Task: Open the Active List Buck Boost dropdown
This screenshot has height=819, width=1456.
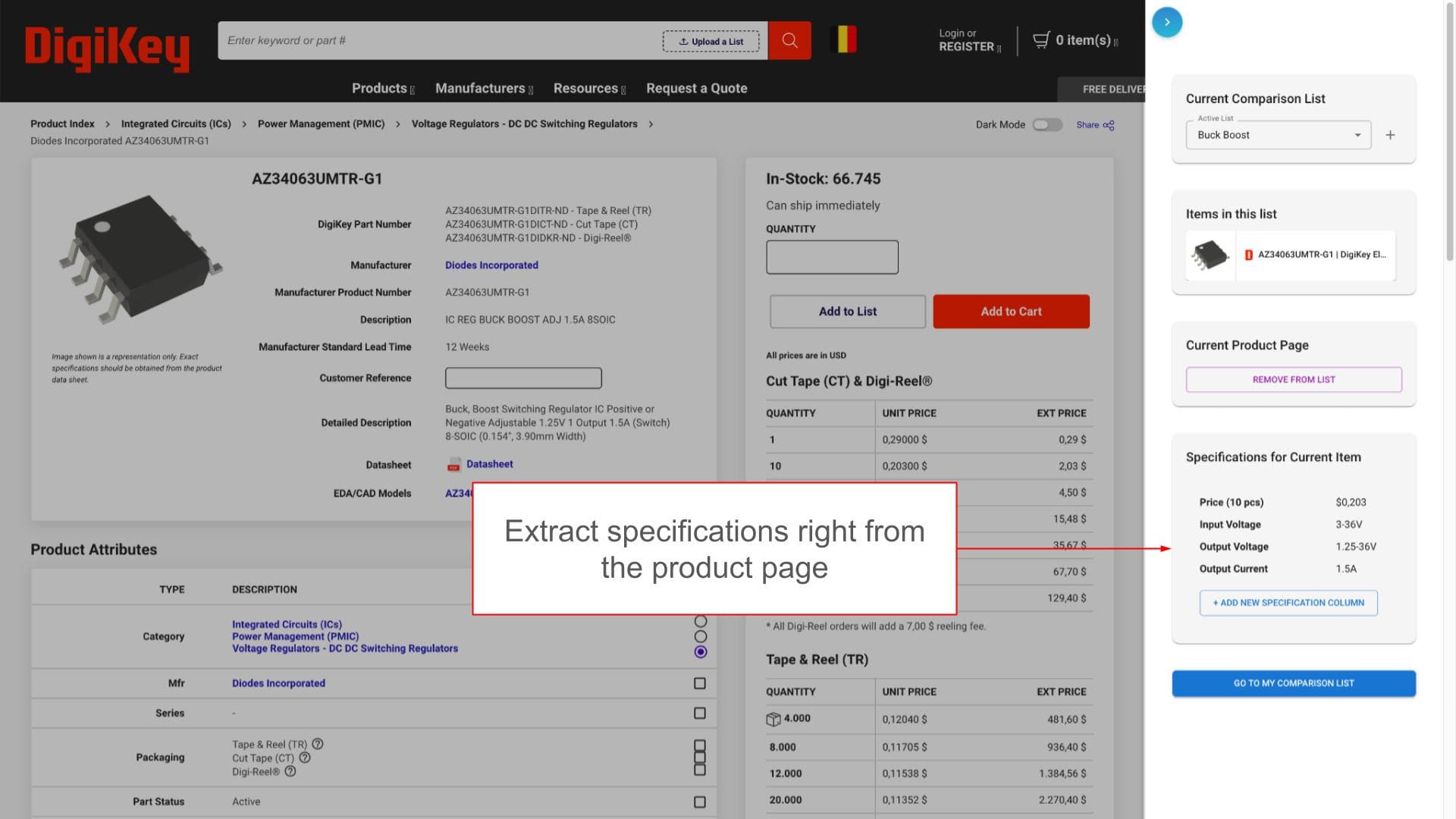Action: tap(1279, 135)
